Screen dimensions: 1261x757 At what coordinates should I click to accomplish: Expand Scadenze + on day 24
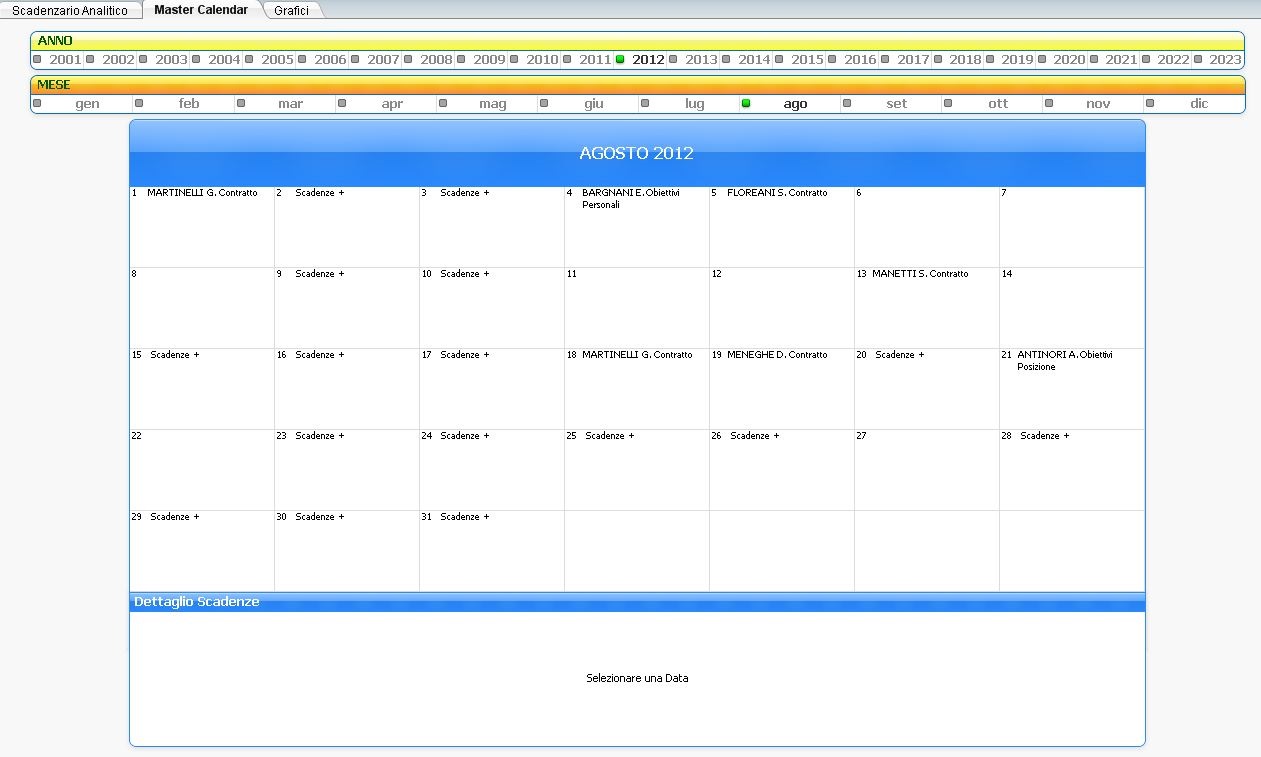[x=465, y=436]
